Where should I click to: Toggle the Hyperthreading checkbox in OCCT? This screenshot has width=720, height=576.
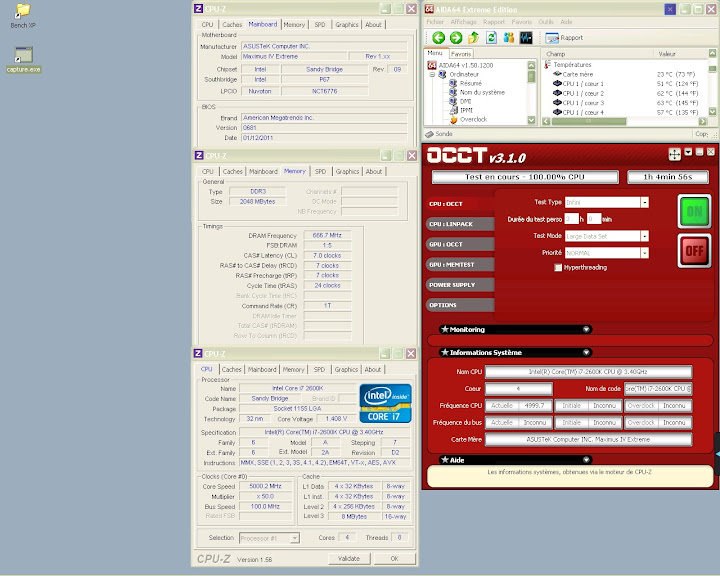click(x=558, y=267)
